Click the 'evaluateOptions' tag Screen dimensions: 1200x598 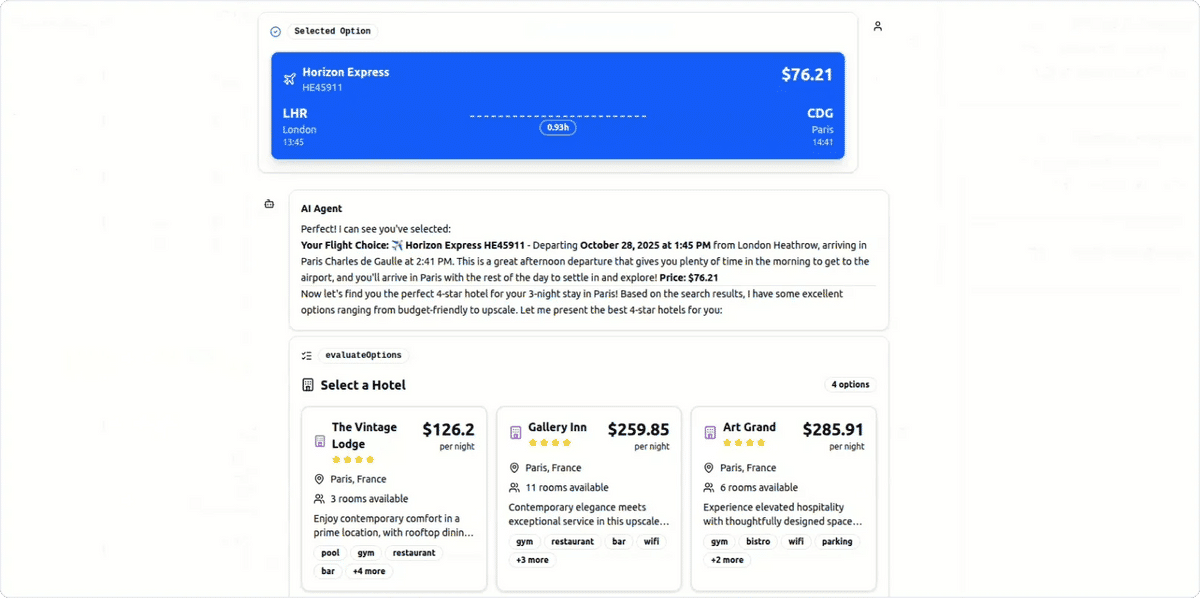(x=366, y=355)
